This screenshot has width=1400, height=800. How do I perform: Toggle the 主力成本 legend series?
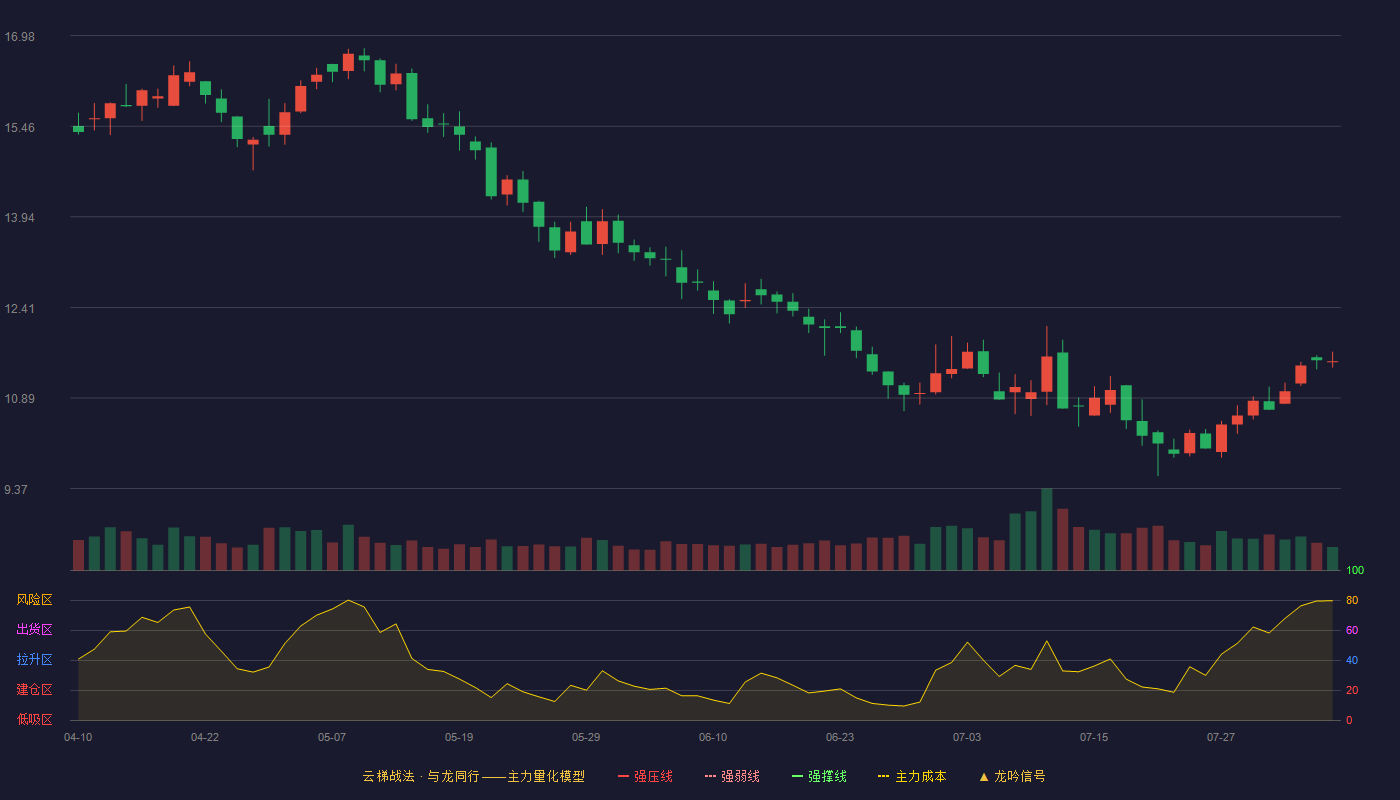pos(912,776)
